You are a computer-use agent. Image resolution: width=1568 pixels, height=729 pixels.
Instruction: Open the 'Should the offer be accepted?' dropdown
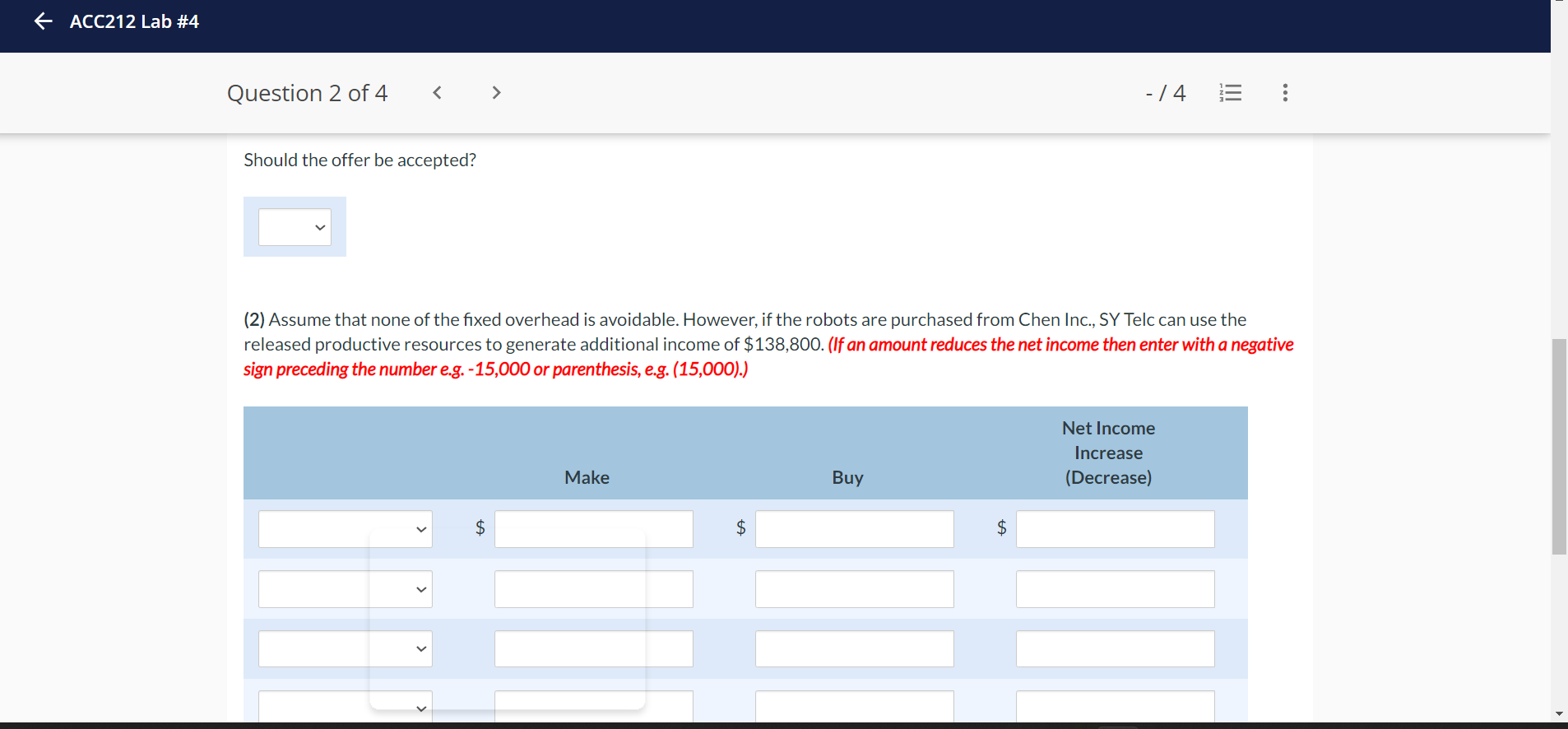pyautogui.click(x=295, y=227)
